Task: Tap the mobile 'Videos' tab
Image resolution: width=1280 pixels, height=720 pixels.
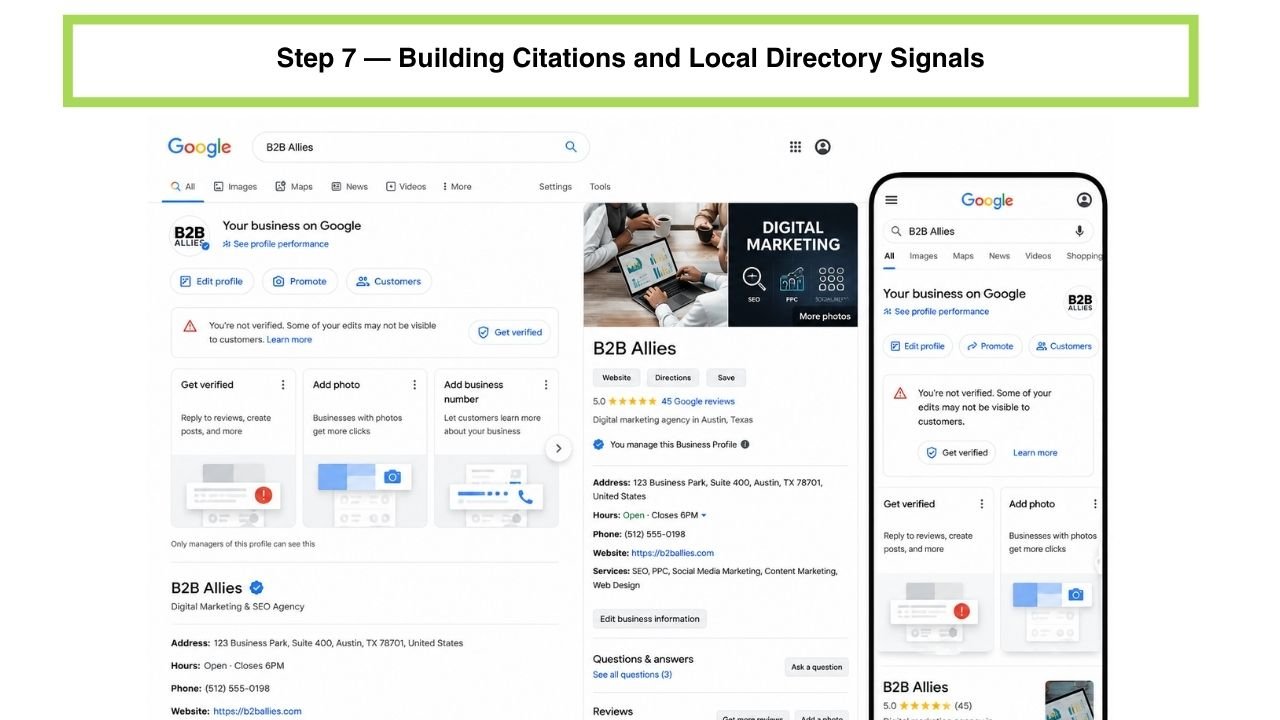Action: [1038, 256]
